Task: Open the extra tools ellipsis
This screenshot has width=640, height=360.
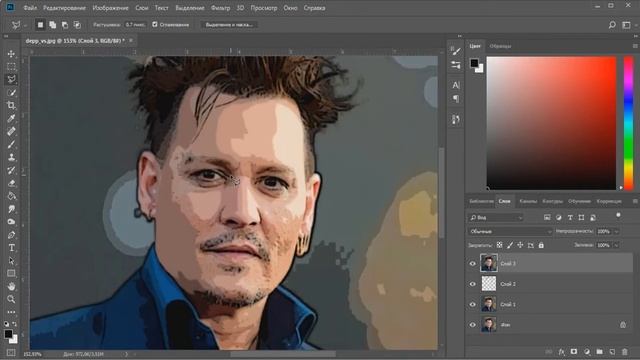Action: click(11, 312)
